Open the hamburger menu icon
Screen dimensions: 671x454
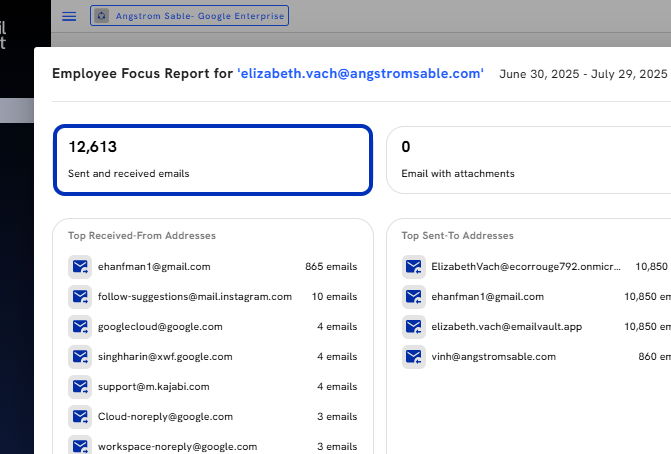tap(69, 16)
